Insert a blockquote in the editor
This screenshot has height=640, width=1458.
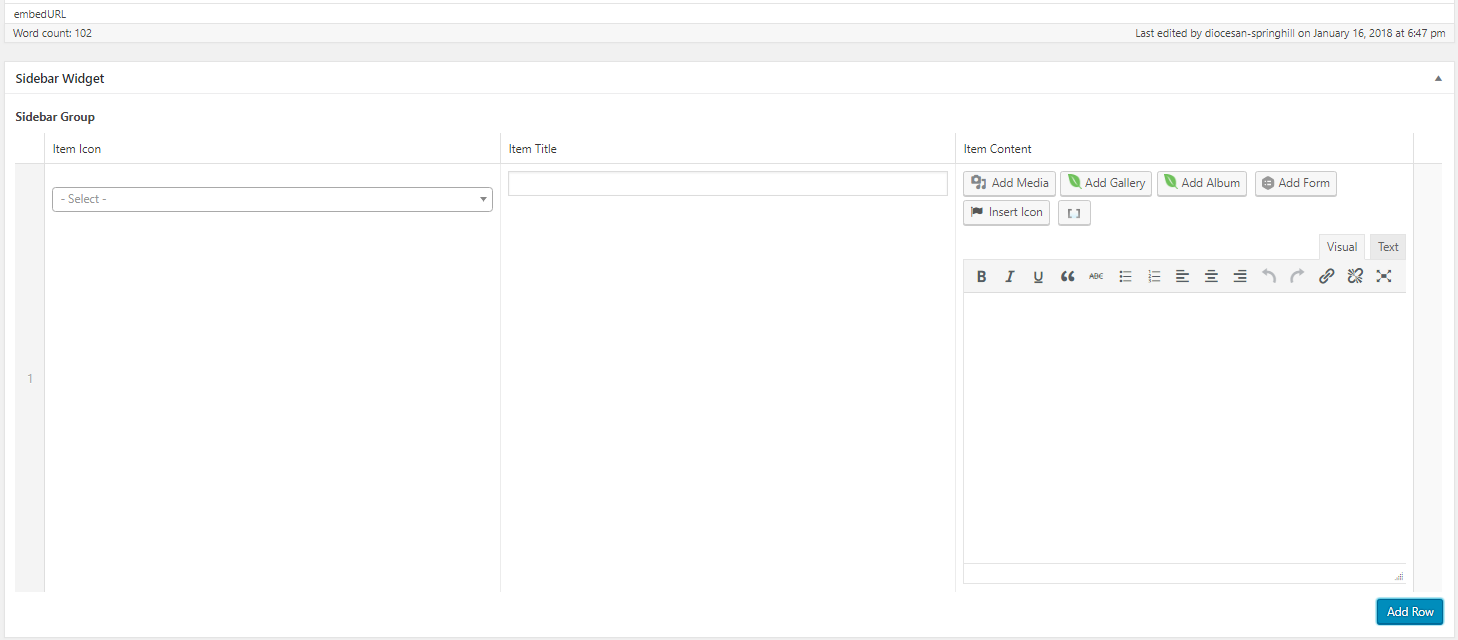1067,277
